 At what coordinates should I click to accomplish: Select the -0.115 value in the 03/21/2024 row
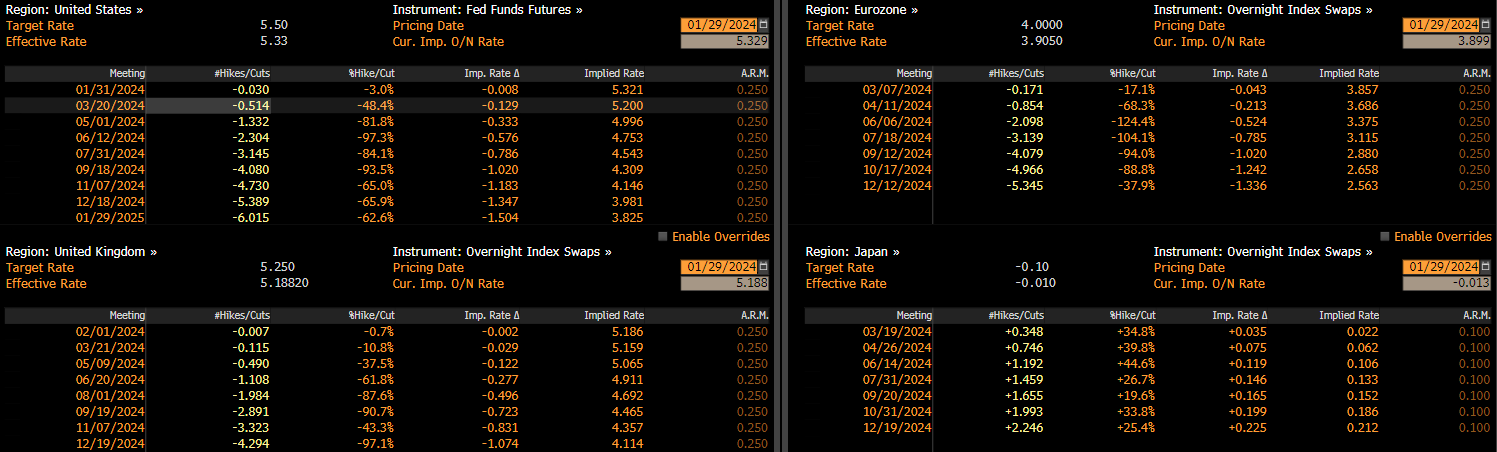click(251, 348)
